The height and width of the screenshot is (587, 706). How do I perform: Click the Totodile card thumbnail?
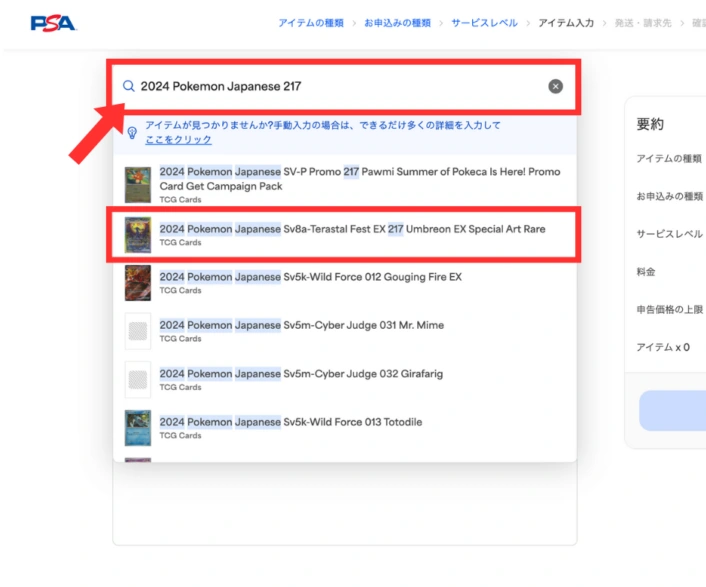tap(138, 428)
